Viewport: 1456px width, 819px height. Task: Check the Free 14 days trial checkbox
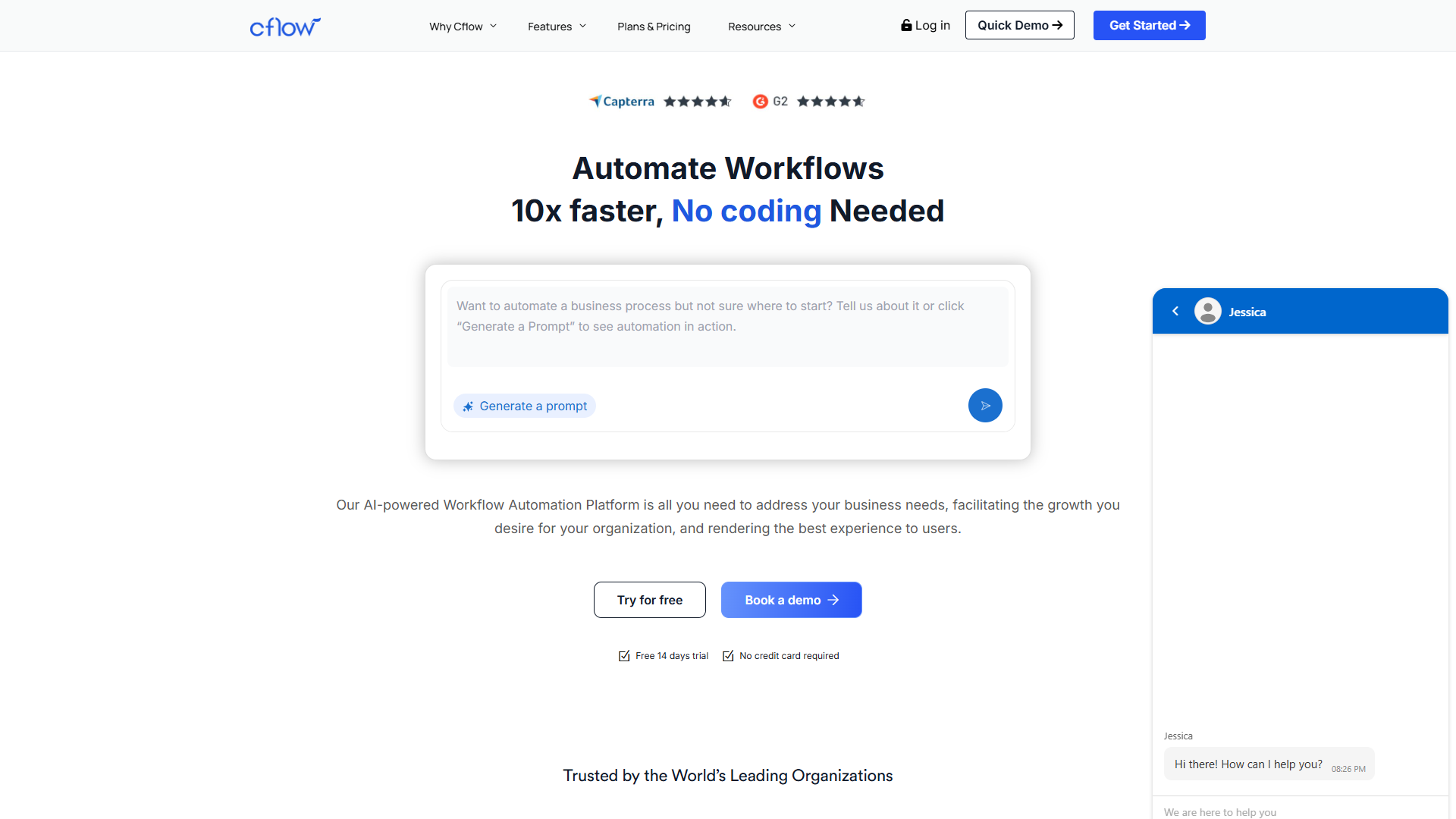(623, 656)
